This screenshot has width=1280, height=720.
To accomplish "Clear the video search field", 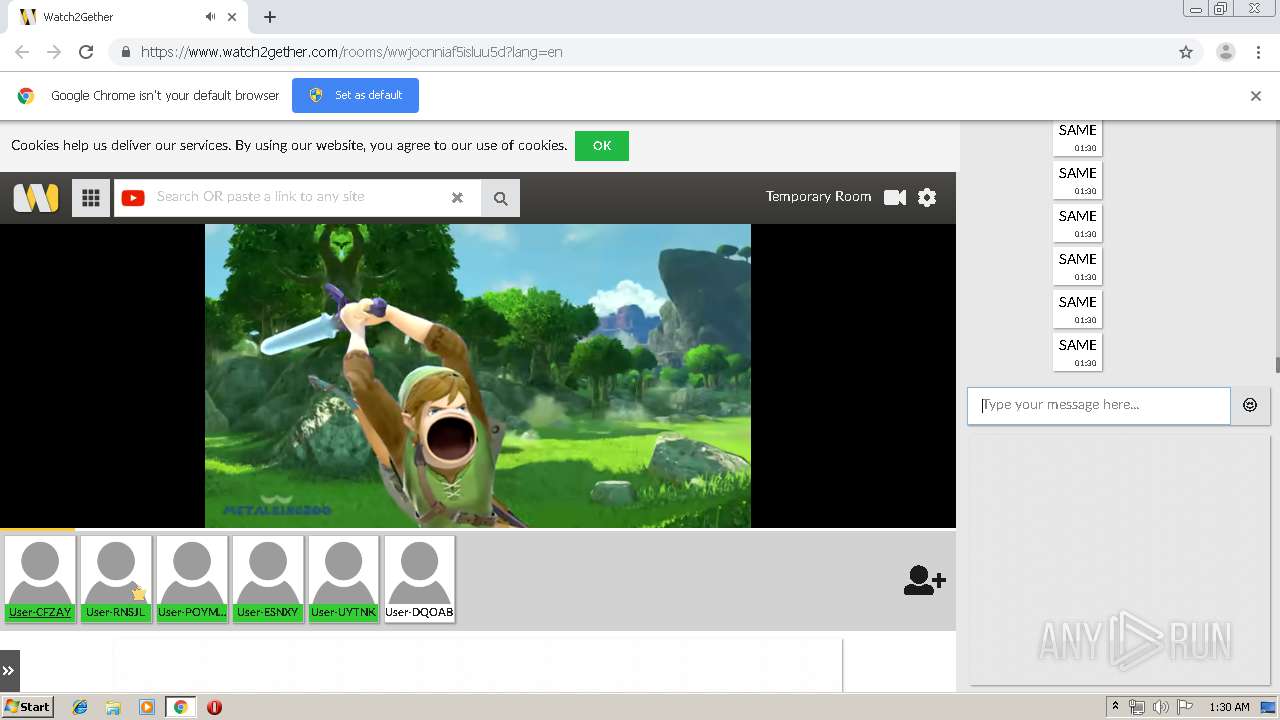I will click(457, 198).
